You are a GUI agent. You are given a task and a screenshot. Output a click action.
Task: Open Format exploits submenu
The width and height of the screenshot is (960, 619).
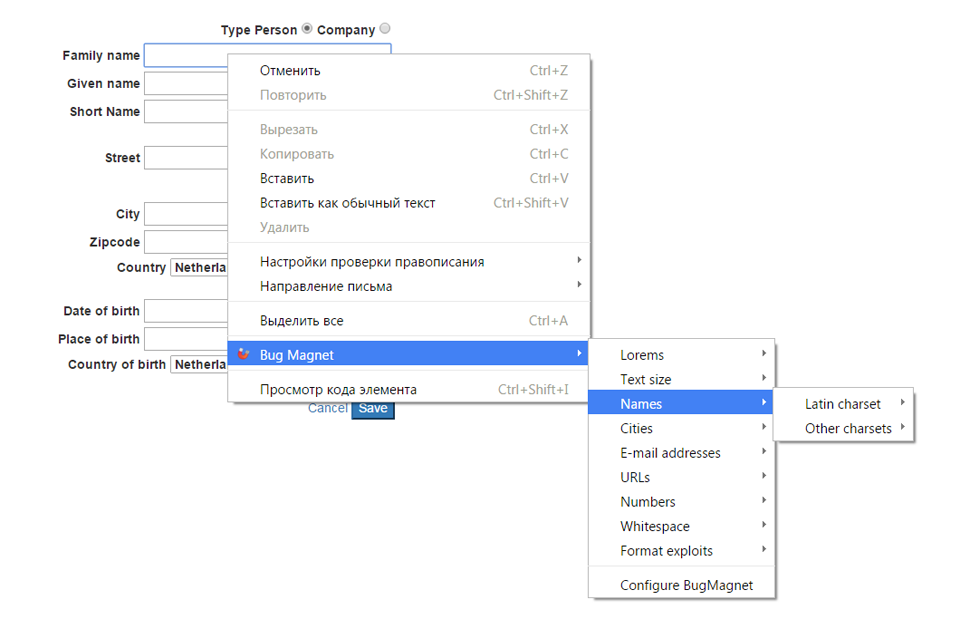(666, 551)
